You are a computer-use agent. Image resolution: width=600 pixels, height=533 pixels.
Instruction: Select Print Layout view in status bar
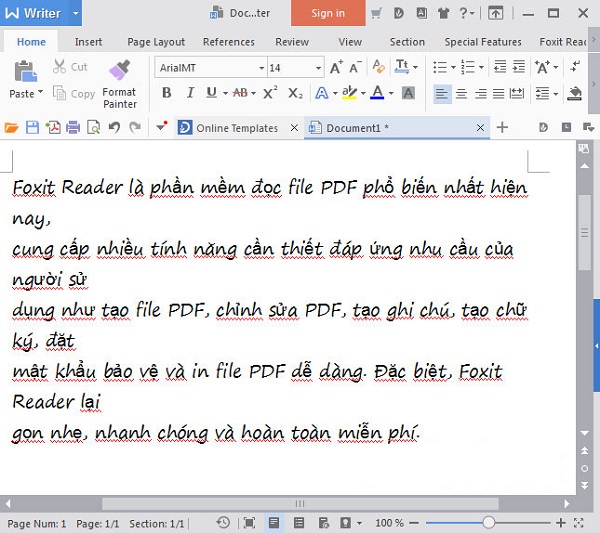(274, 523)
